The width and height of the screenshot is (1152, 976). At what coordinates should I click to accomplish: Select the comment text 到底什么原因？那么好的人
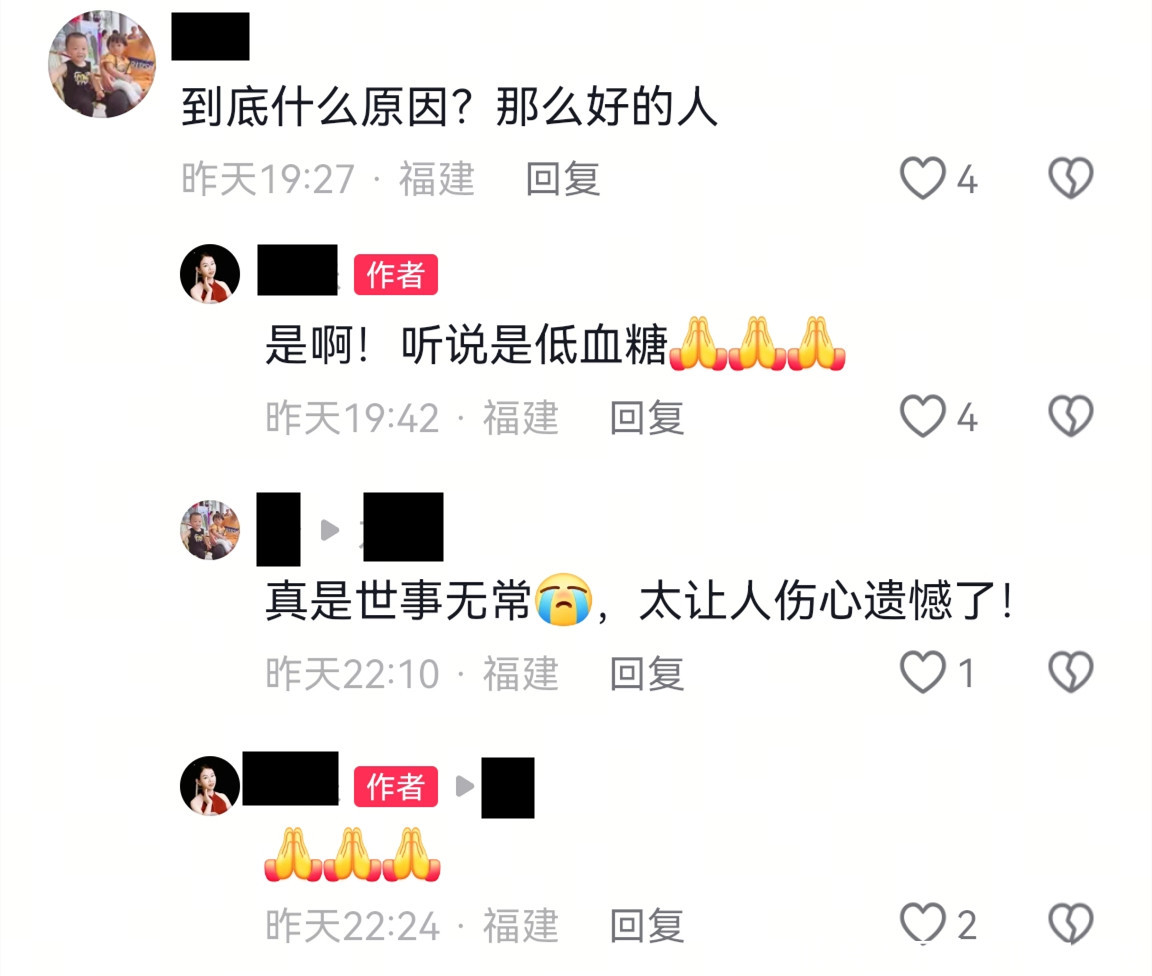pyautogui.click(x=449, y=107)
